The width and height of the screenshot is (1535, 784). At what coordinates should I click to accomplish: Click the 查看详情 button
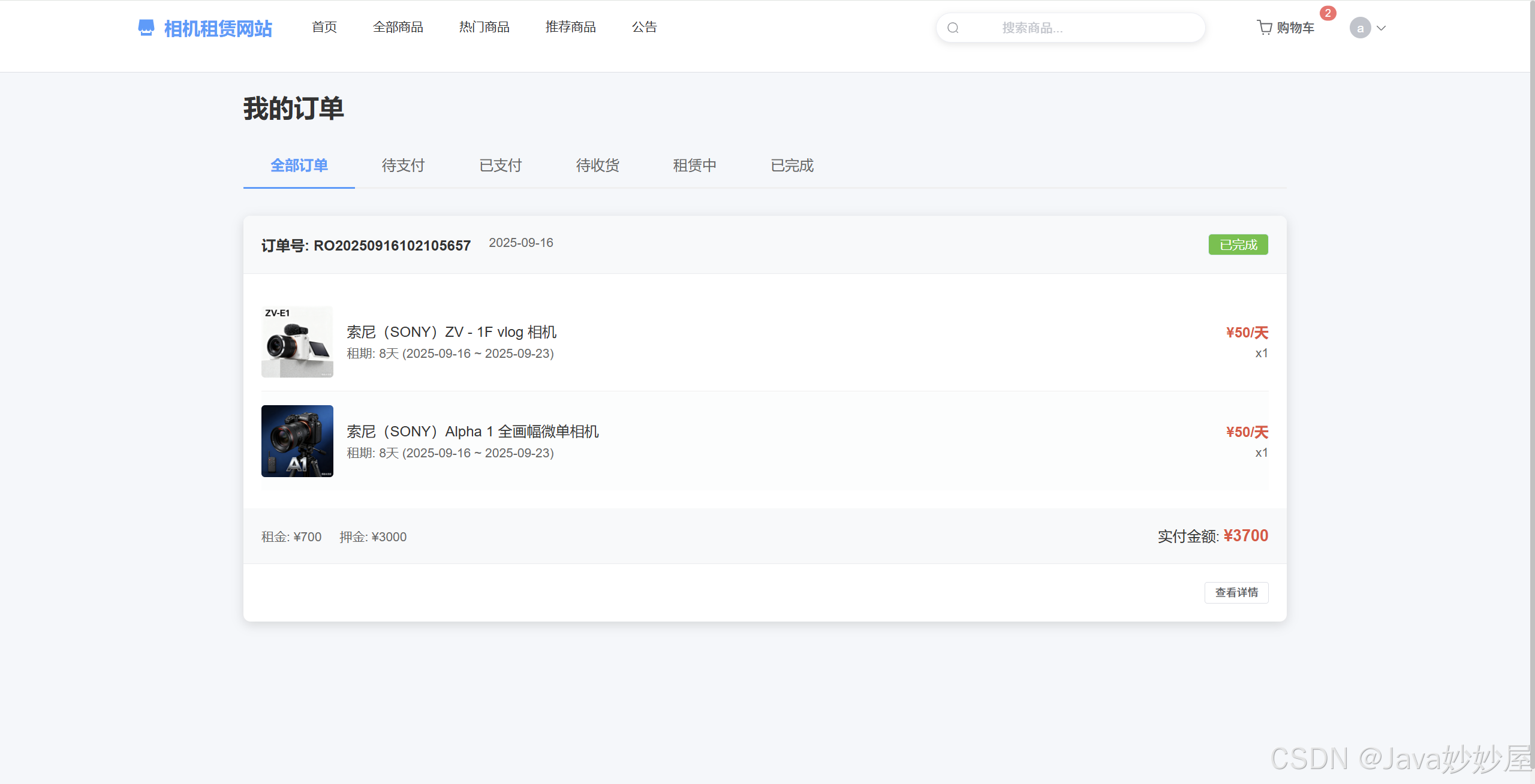(x=1236, y=592)
